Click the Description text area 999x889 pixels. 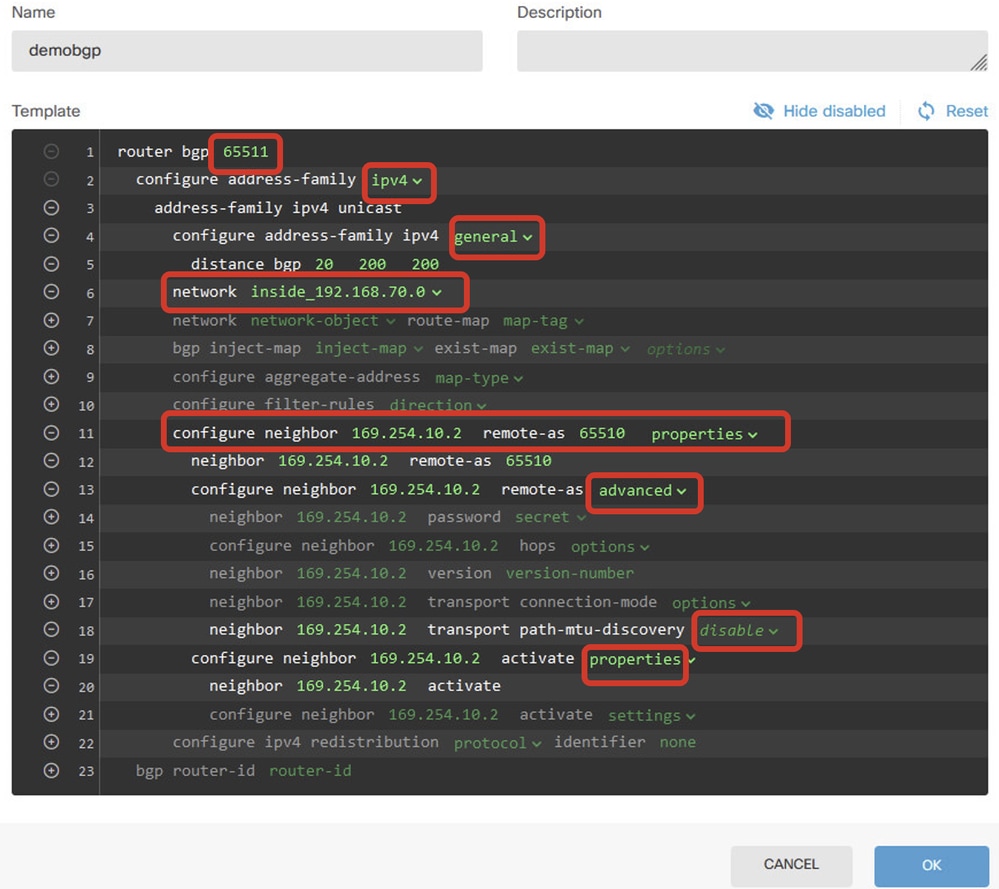[752, 50]
